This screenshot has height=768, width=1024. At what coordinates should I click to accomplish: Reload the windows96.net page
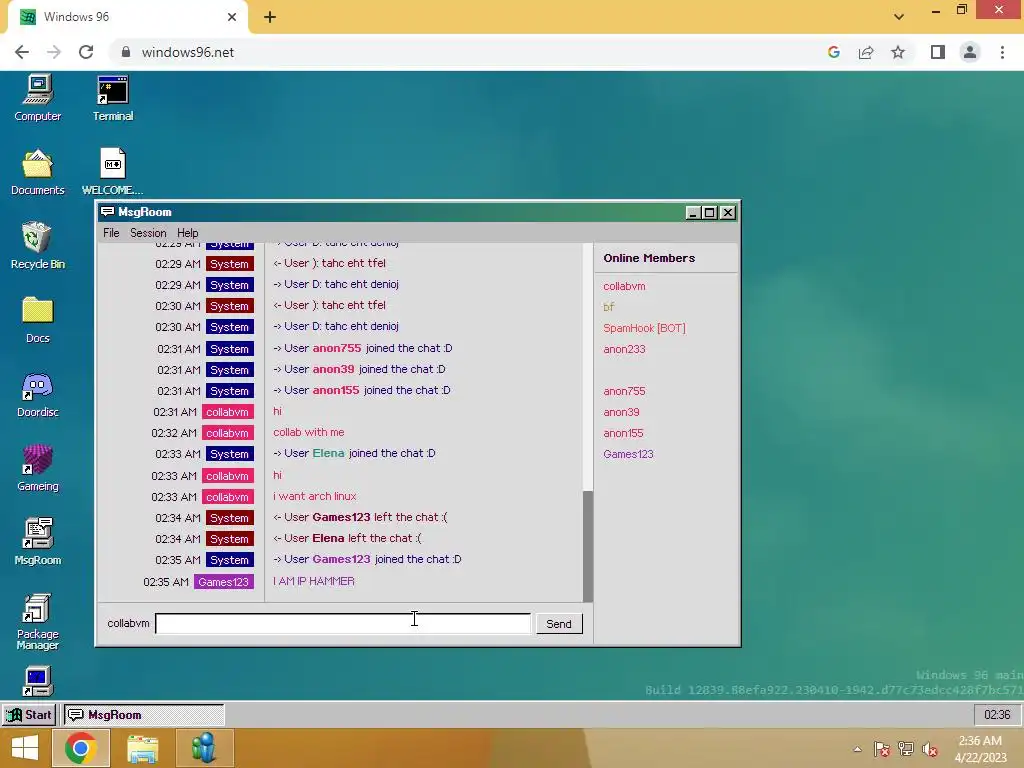86,52
